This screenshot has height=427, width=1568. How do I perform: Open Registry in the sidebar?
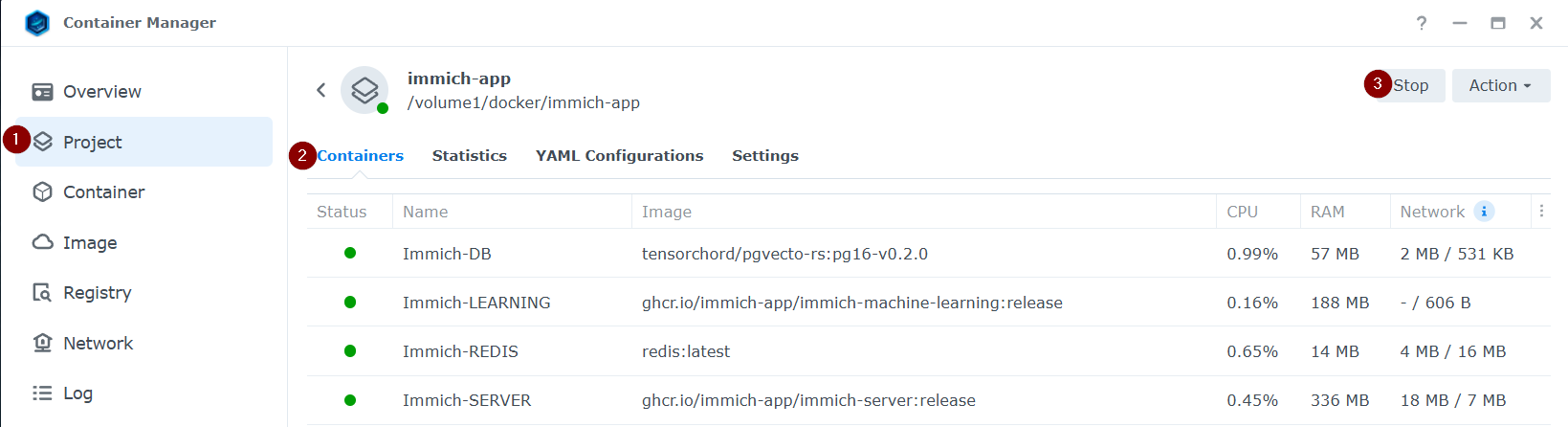144,292
